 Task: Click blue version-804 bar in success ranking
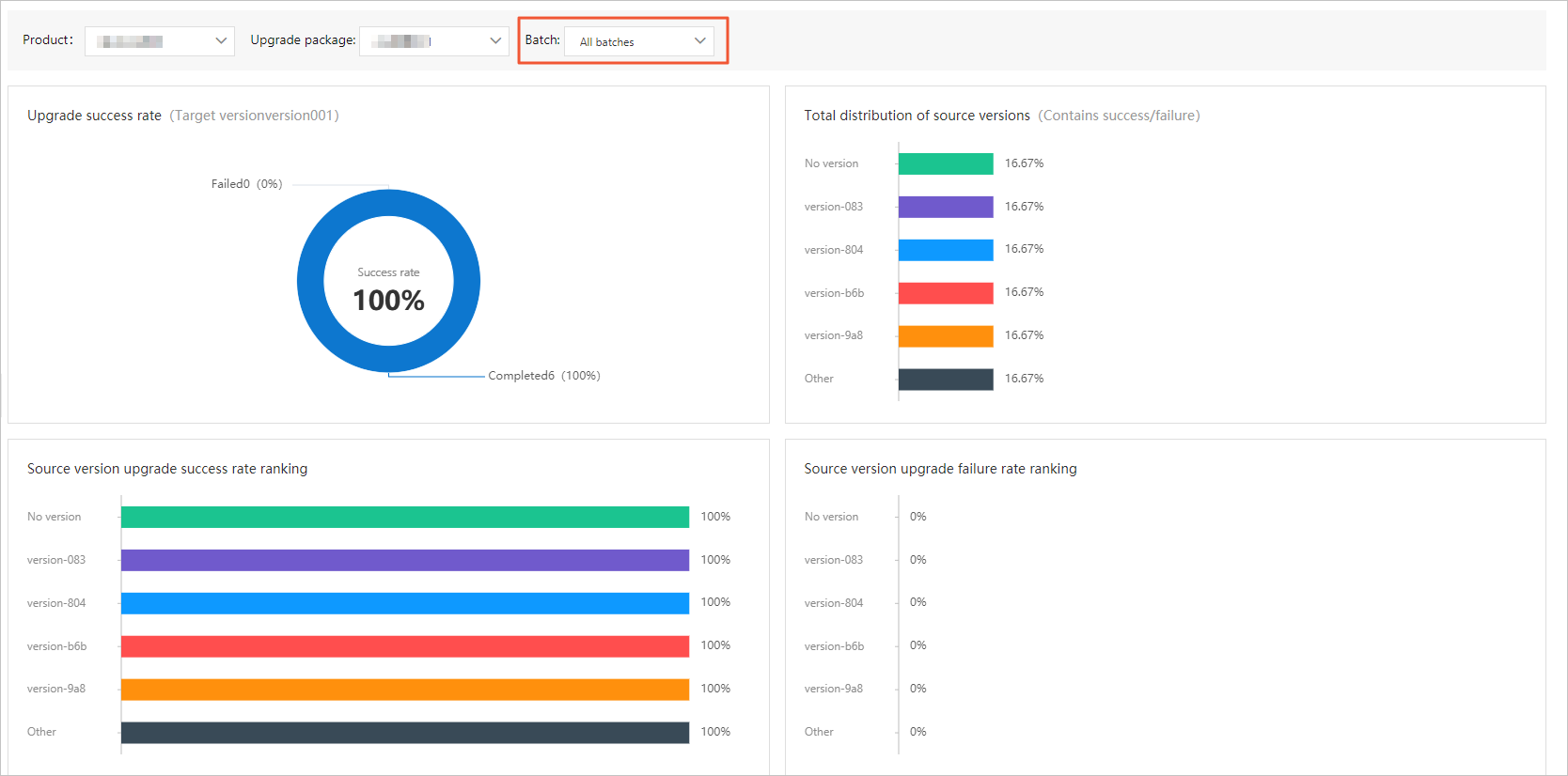[x=405, y=603]
